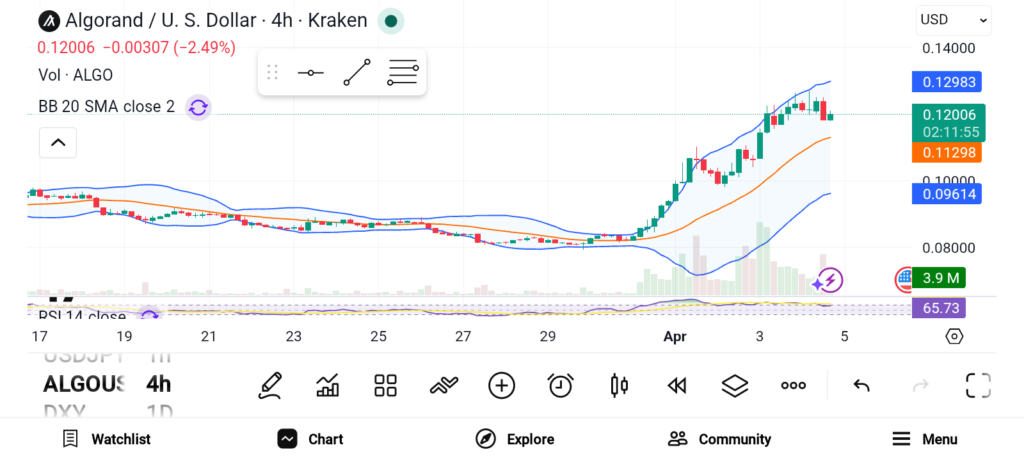
Task: Select the trend line drawing tool
Action: (x=357, y=72)
